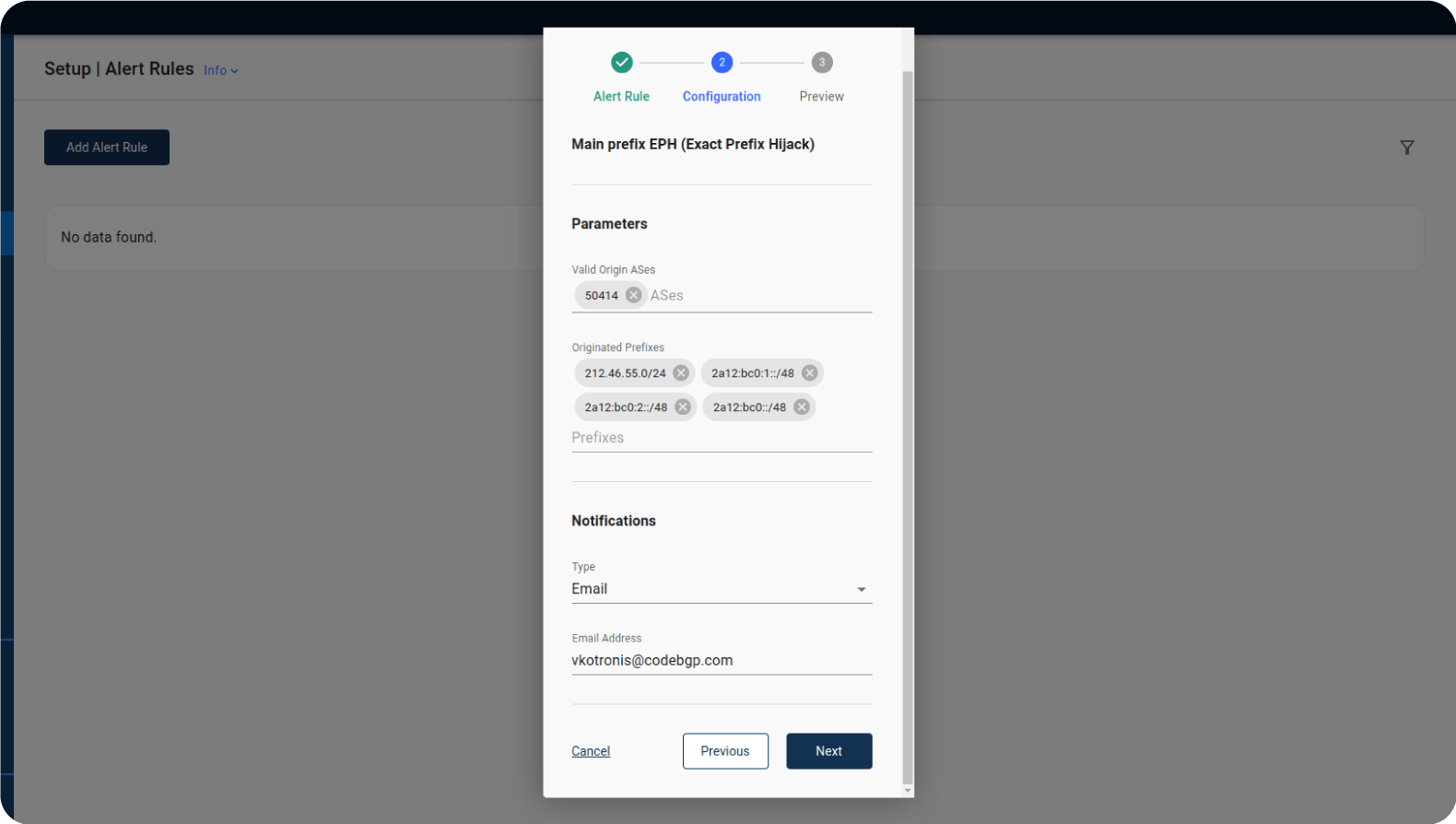Focus the Email Address input field
The image size is (1456, 824).
tap(722, 661)
